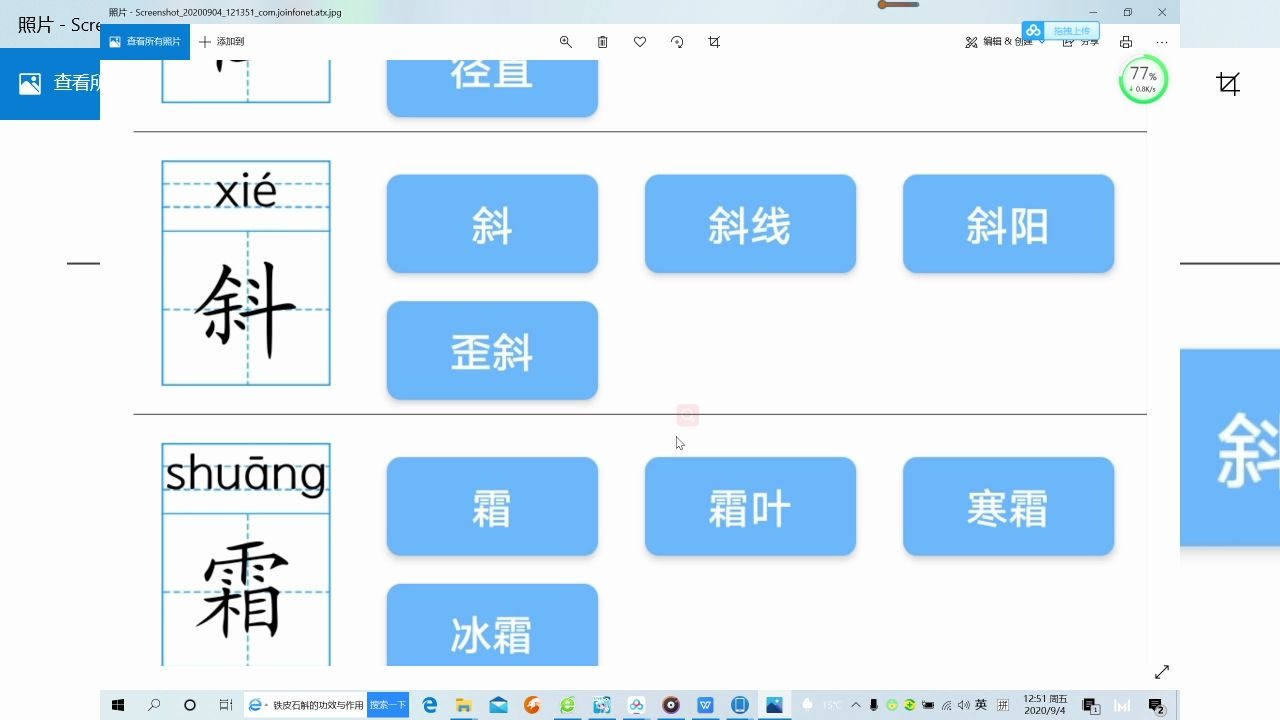The width and height of the screenshot is (1280, 720).
Task: Open clock showing 12:51 周五
Action: 1045,705
